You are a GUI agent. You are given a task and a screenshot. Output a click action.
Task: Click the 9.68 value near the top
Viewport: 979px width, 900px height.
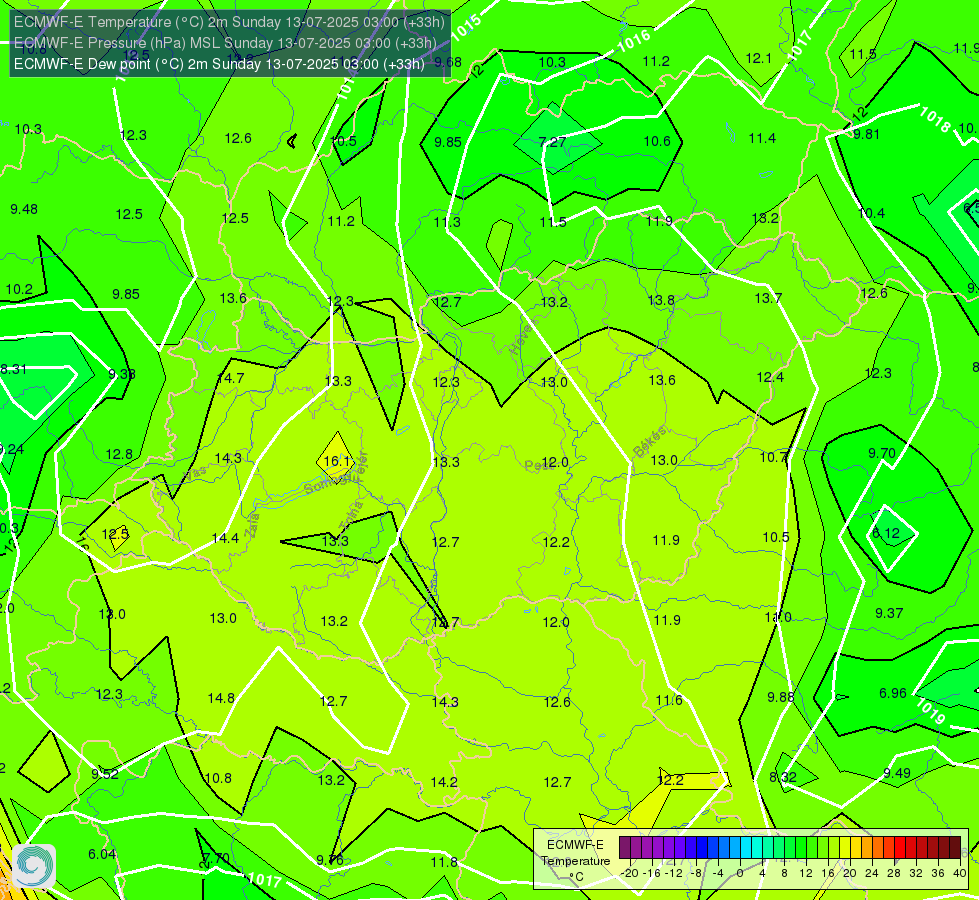click(x=448, y=62)
